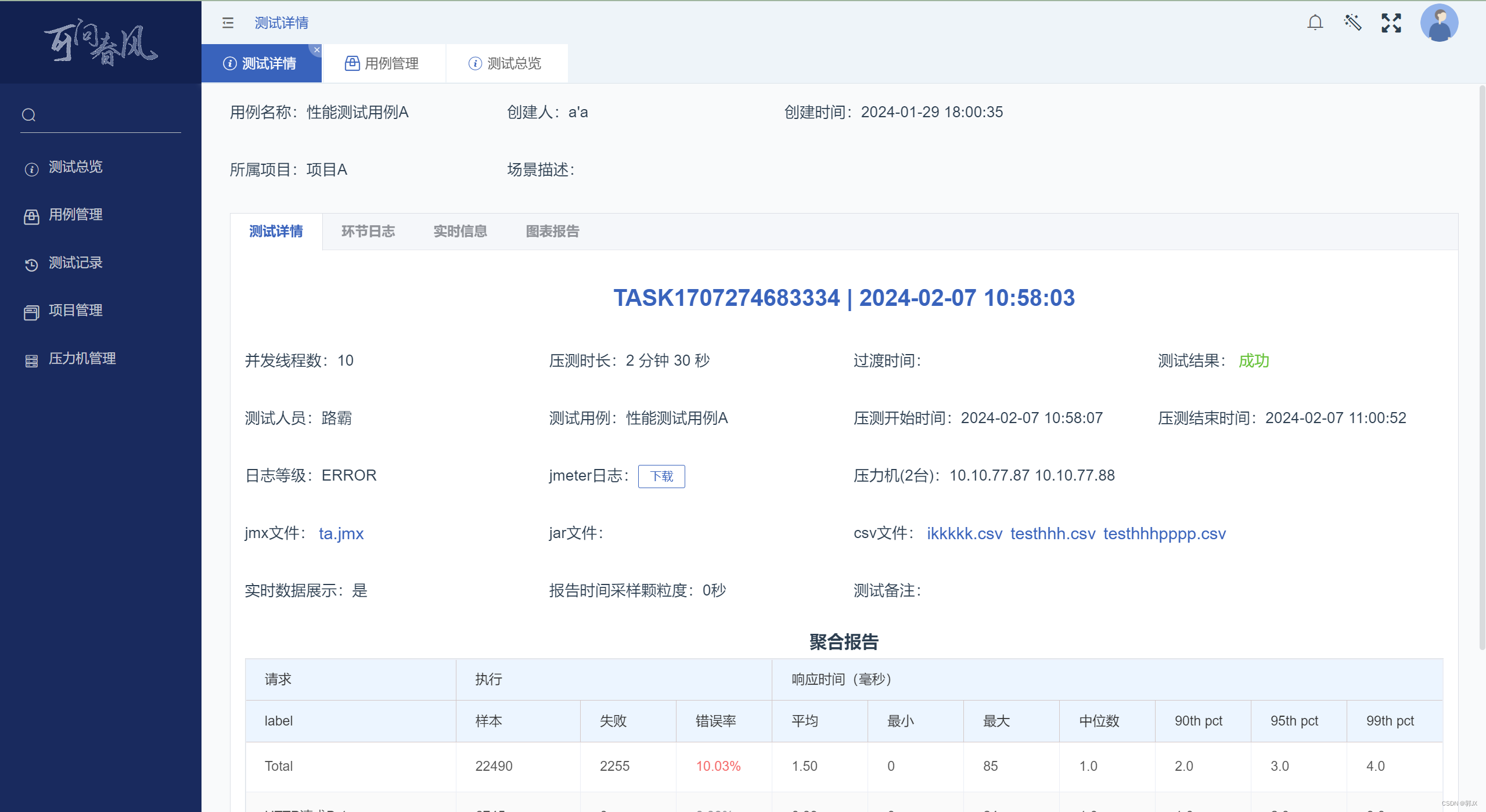Click the 测试详情 breadcrumb title
The image size is (1486, 812).
pos(282,23)
